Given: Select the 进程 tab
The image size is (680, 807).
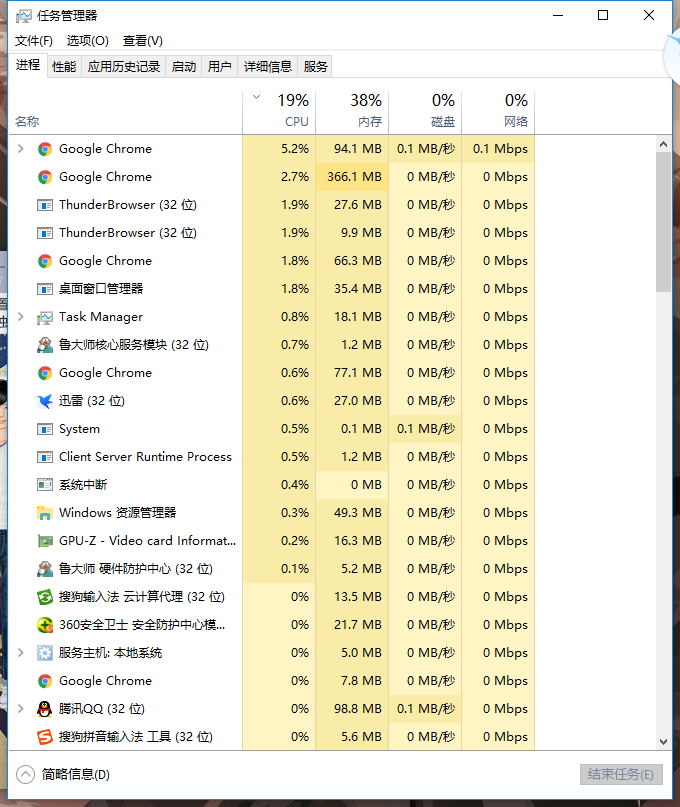Looking at the screenshot, I should (28, 65).
